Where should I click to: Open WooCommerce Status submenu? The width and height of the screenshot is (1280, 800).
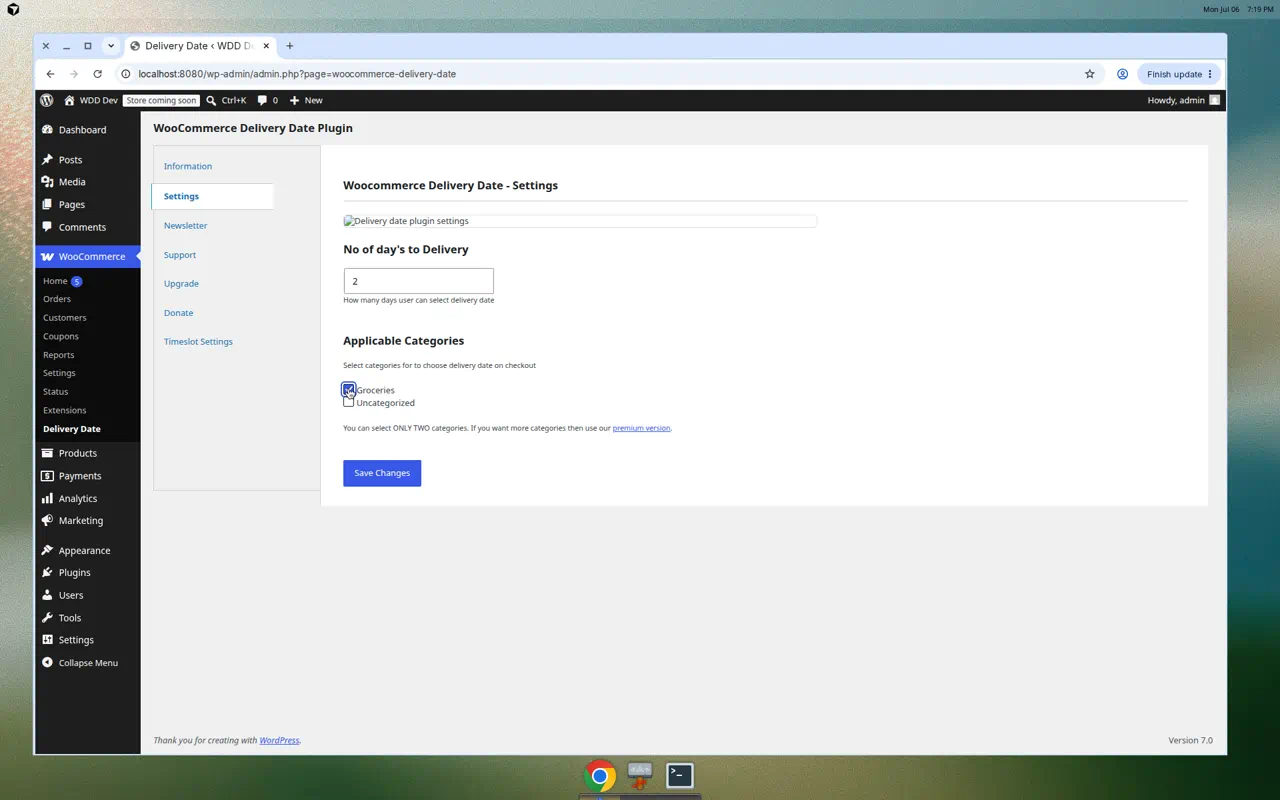(x=56, y=392)
